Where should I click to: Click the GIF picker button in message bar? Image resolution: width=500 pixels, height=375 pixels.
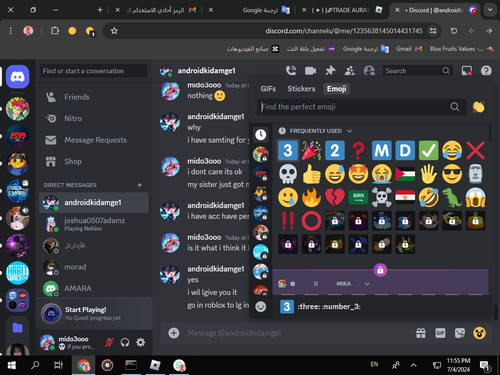coord(440,333)
